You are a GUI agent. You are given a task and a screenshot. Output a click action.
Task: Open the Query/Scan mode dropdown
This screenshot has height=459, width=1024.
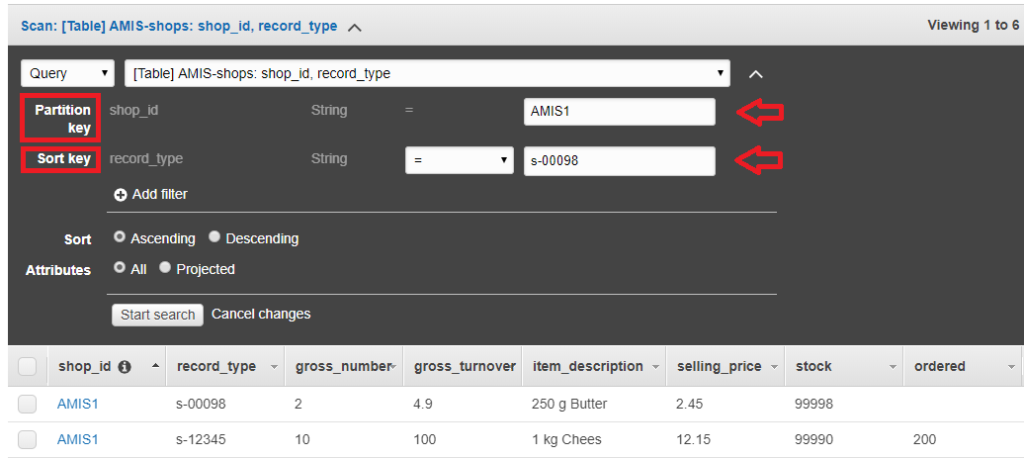pos(68,74)
